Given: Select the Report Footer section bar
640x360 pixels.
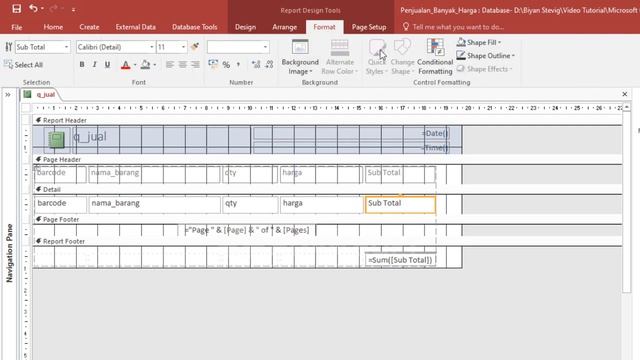Looking at the screenshot, I should coord(327,241).
